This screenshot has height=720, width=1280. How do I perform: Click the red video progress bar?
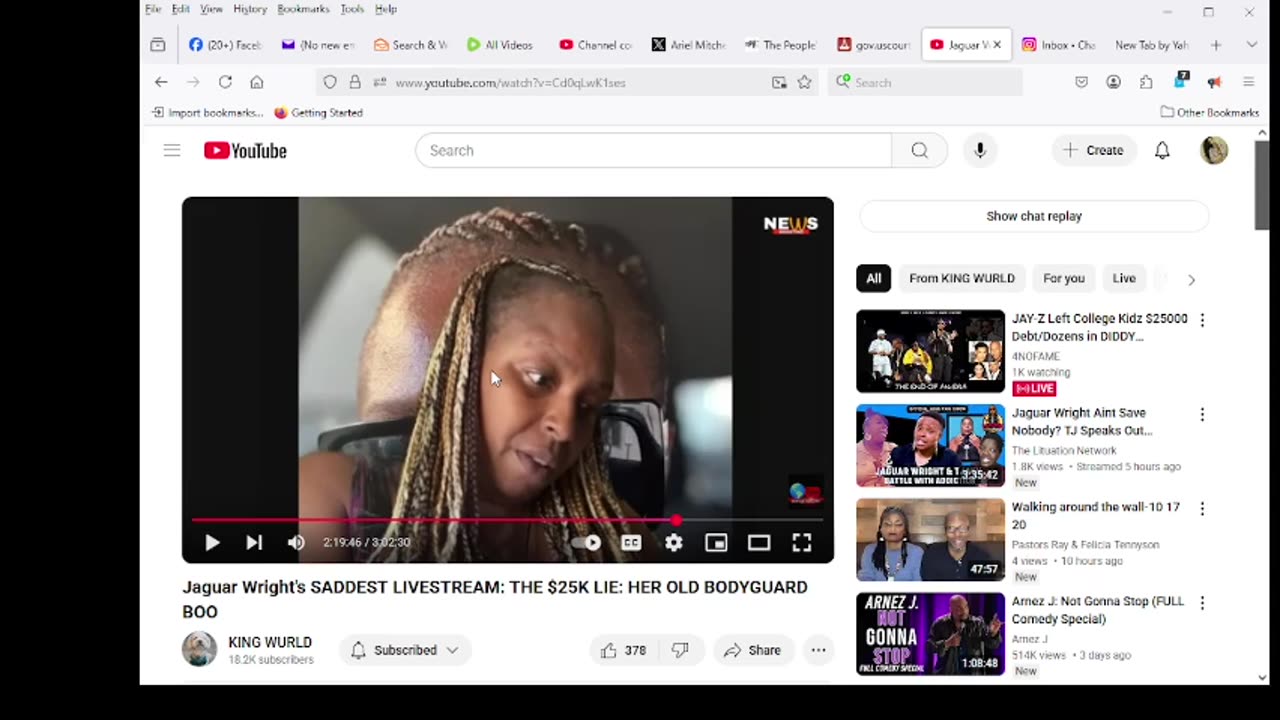[507, 520]
